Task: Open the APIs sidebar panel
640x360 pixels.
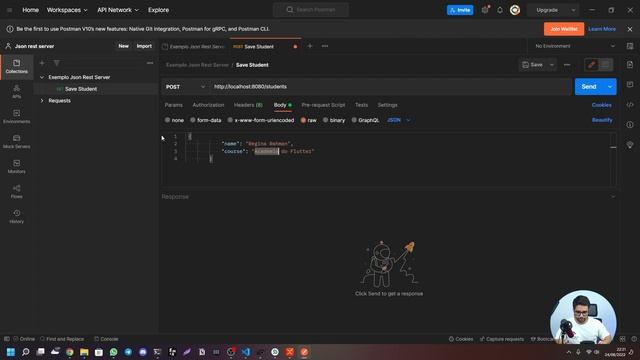Action: 16,91
